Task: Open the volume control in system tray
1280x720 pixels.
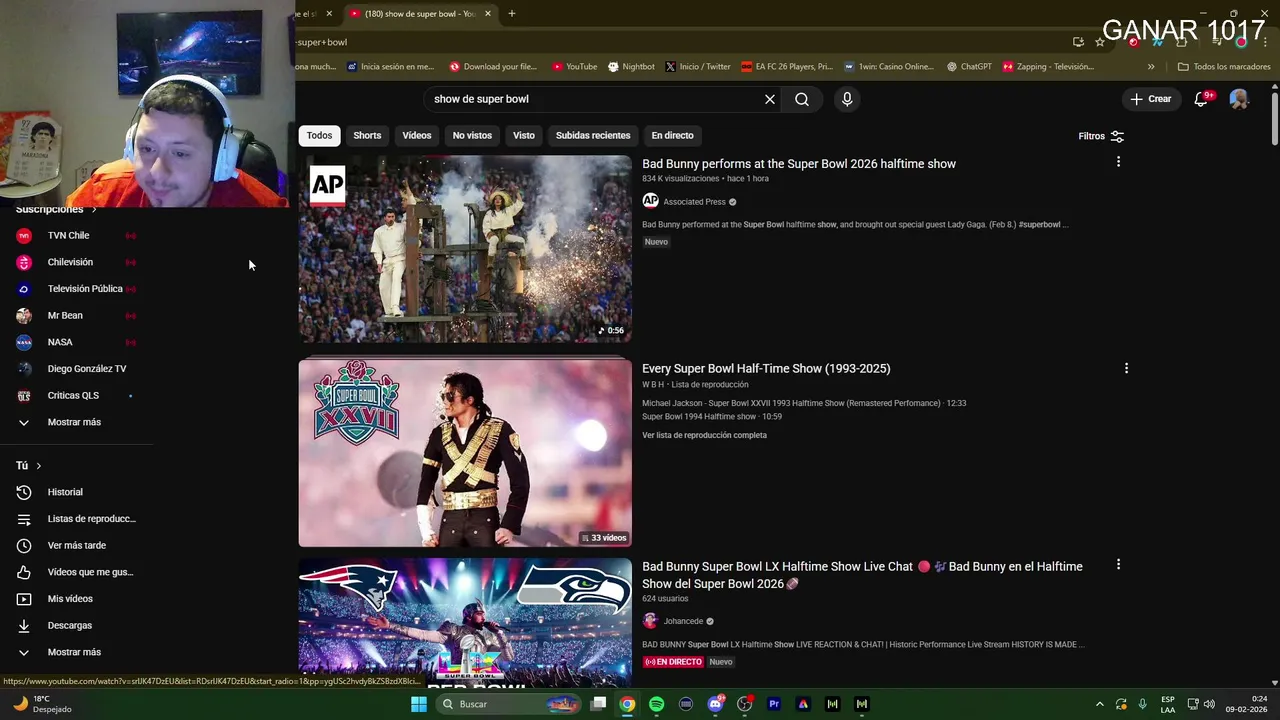Action: [1209, 704]
